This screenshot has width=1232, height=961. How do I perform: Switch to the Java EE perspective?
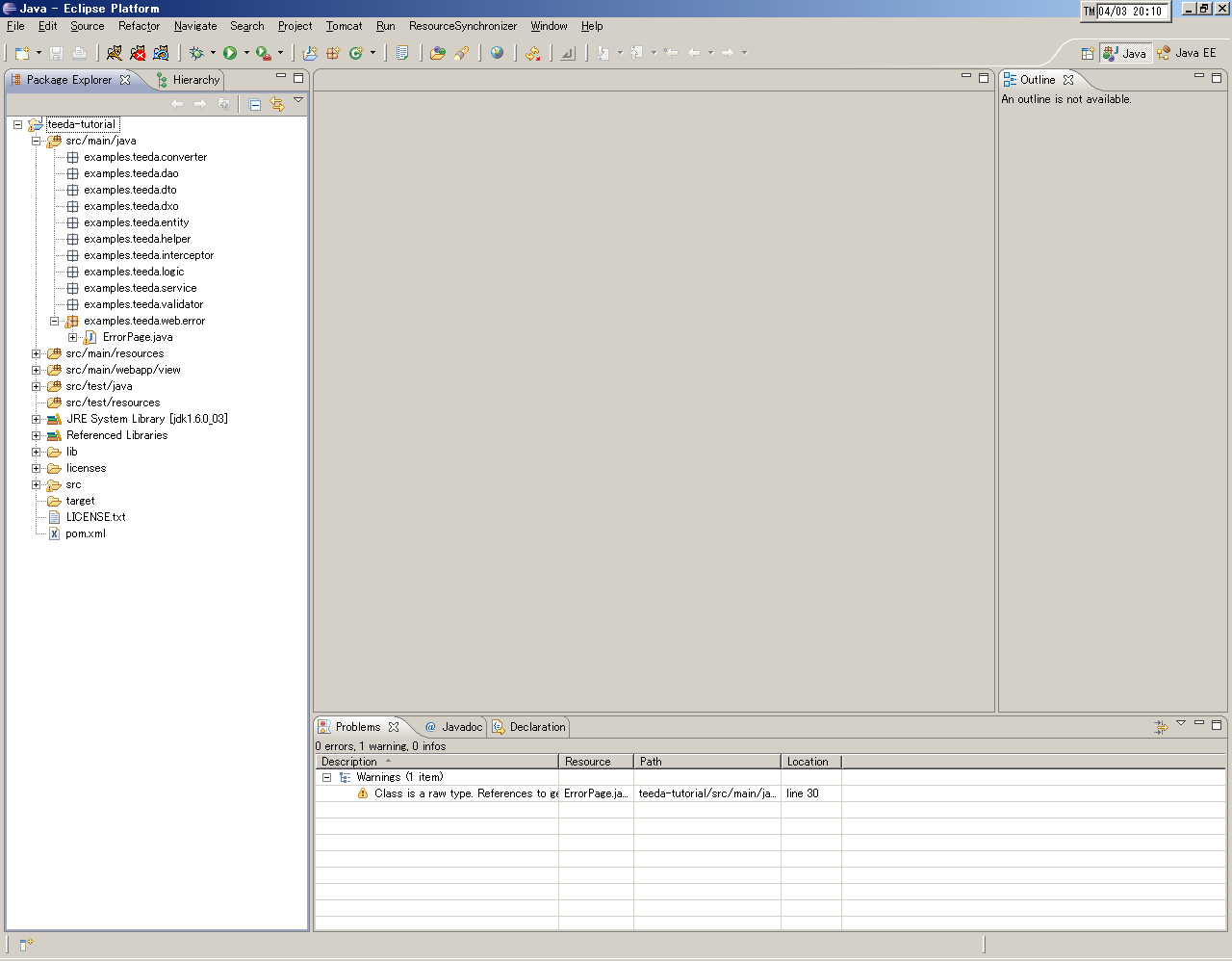pyautogui.click(x=1188, y=53)
